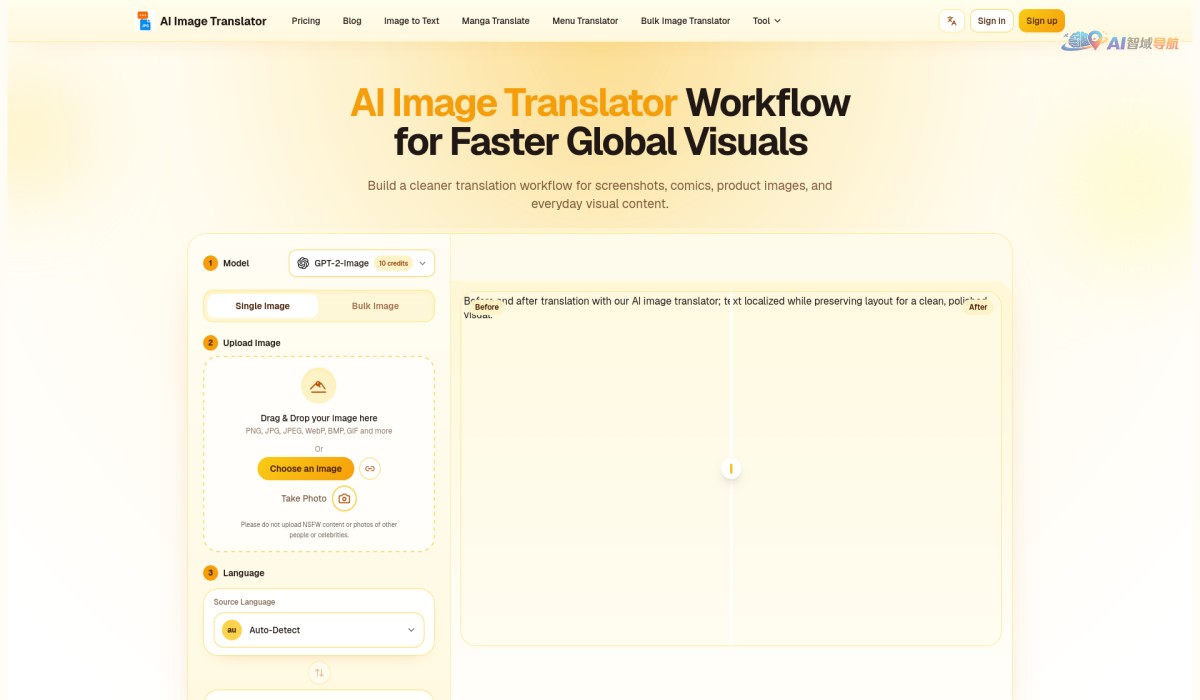
Task: Click the paste image link icon
Action: pos(370,468)
